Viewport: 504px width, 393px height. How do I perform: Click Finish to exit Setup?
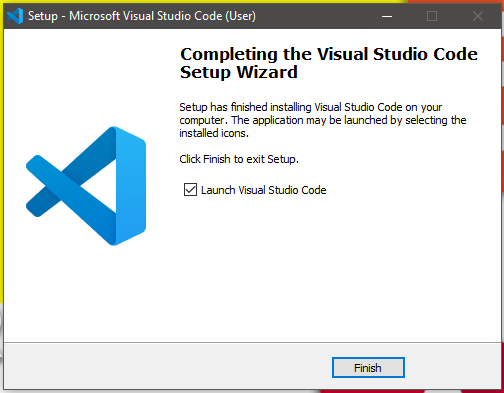click(368, 368)
